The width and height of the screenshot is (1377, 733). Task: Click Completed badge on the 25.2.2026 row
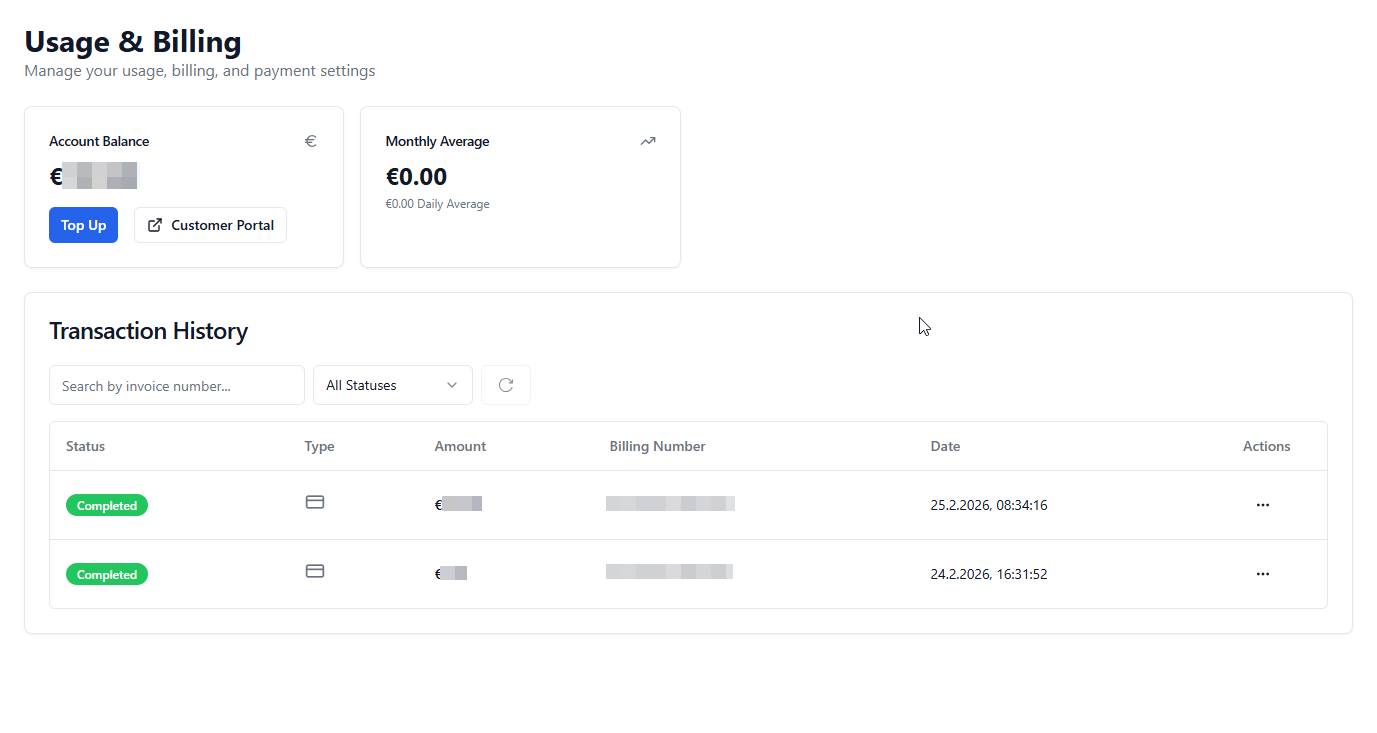coord(107,505)
